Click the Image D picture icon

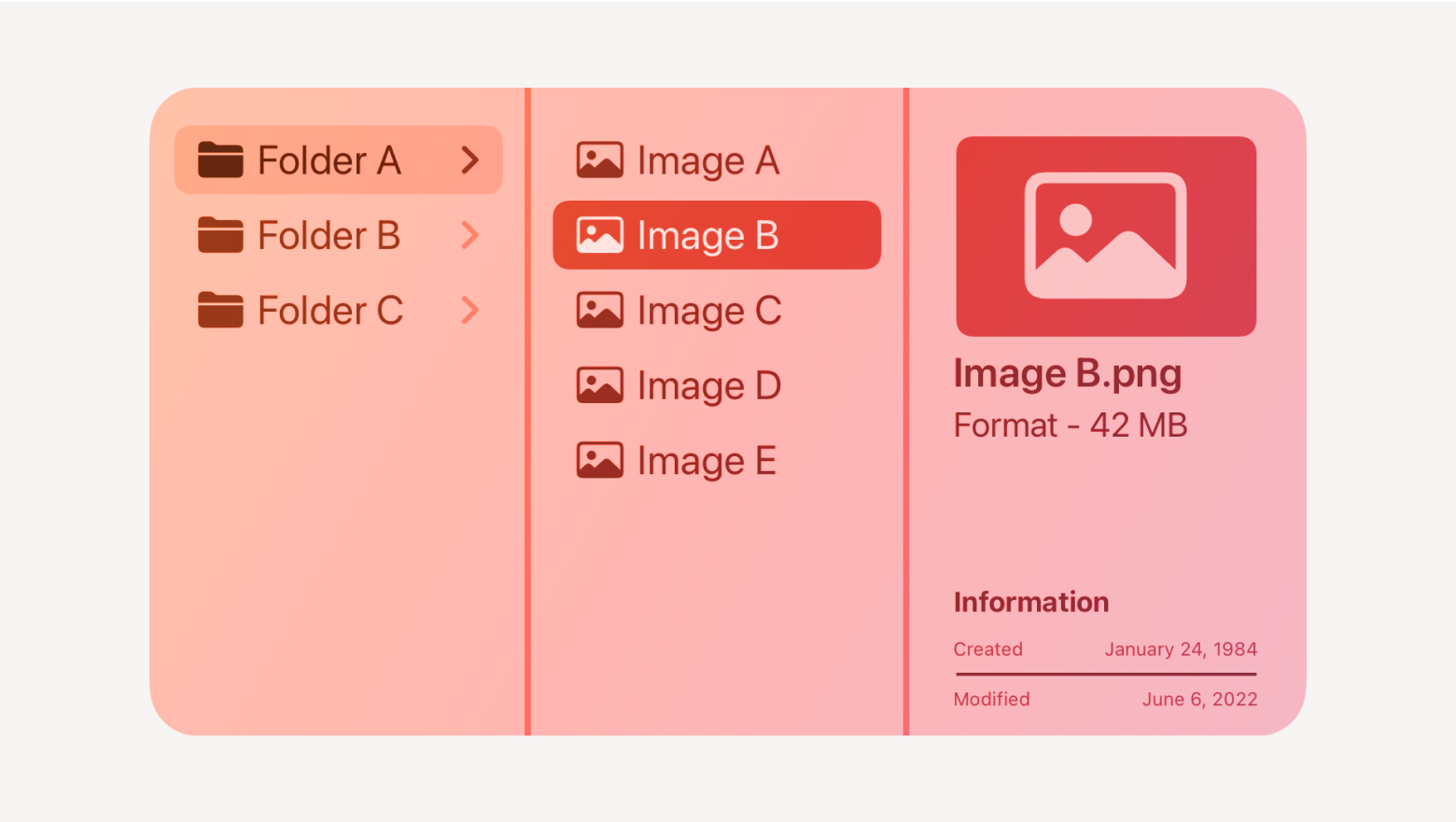click(599, 385)
